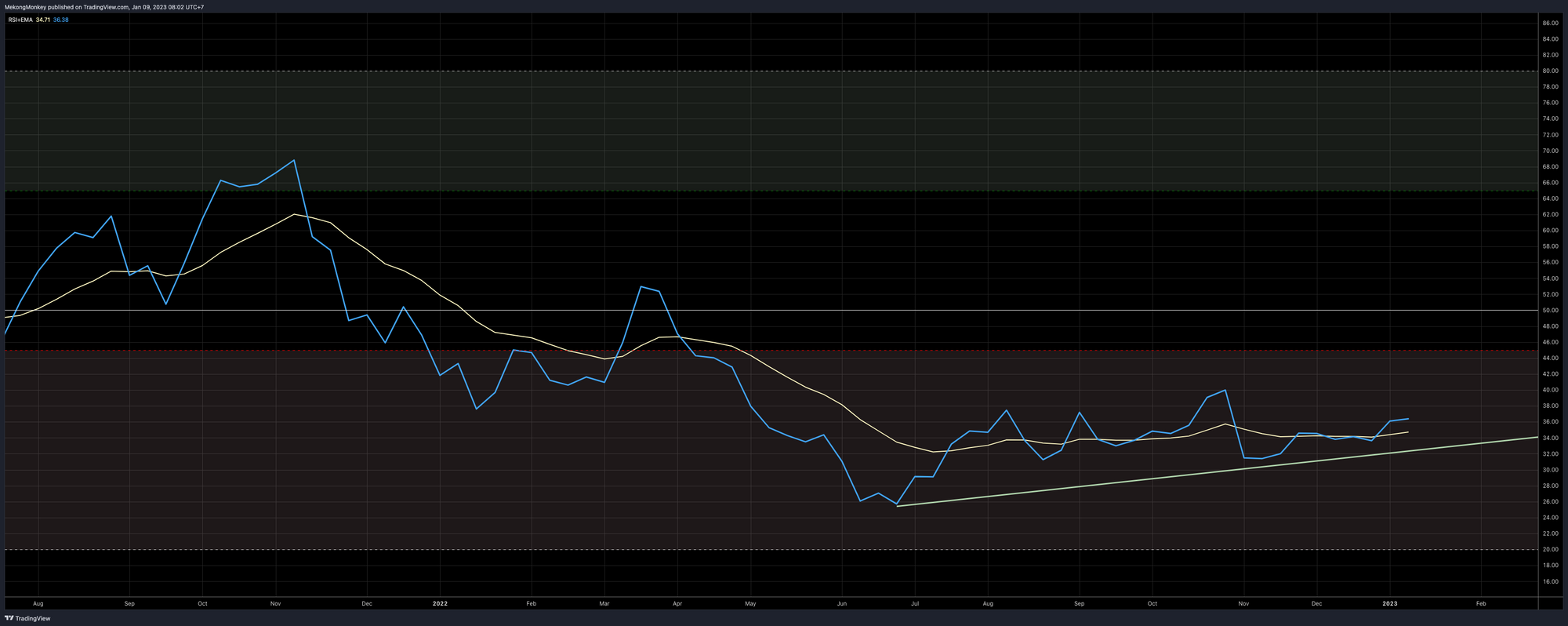Click the 32.00 axis label

pos(1550,453)
